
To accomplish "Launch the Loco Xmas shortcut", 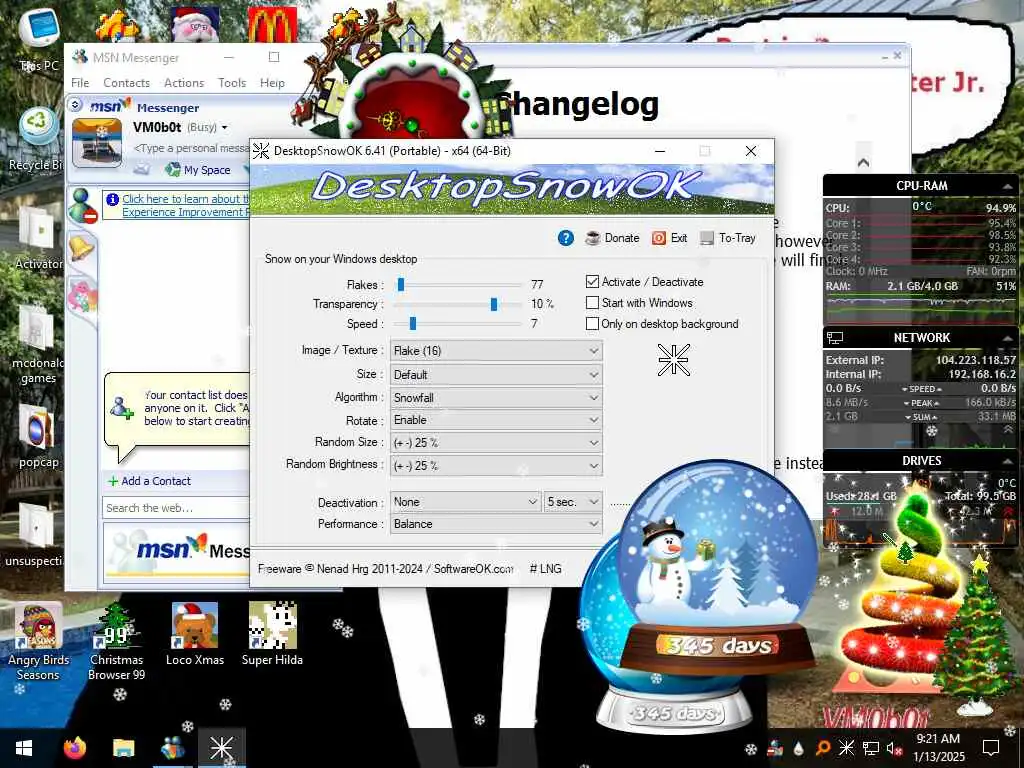I will tap(195, 634).
